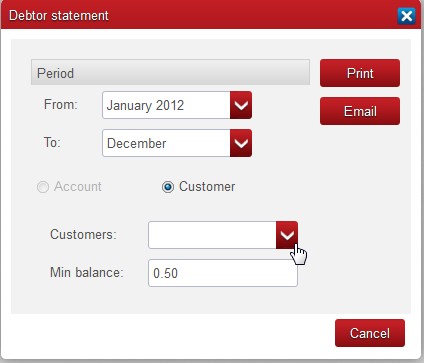Cancel the debtor statement dialog
The height and width of the screenshot is (363, 424).
370,333
